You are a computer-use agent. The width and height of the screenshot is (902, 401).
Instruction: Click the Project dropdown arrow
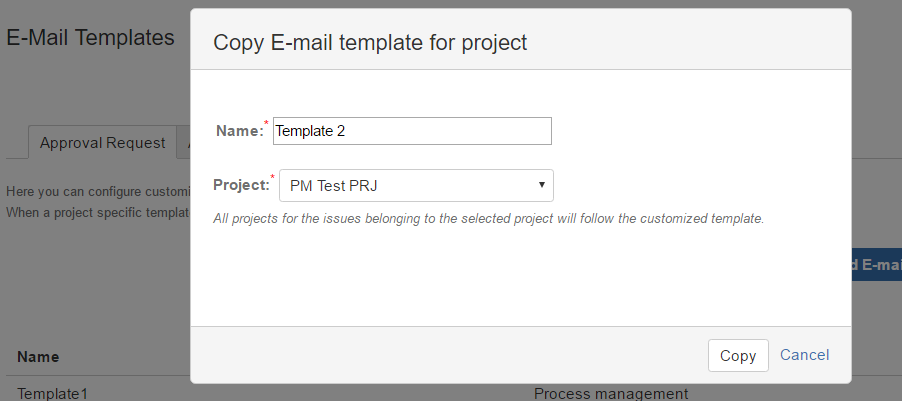[x=541, y=185]
